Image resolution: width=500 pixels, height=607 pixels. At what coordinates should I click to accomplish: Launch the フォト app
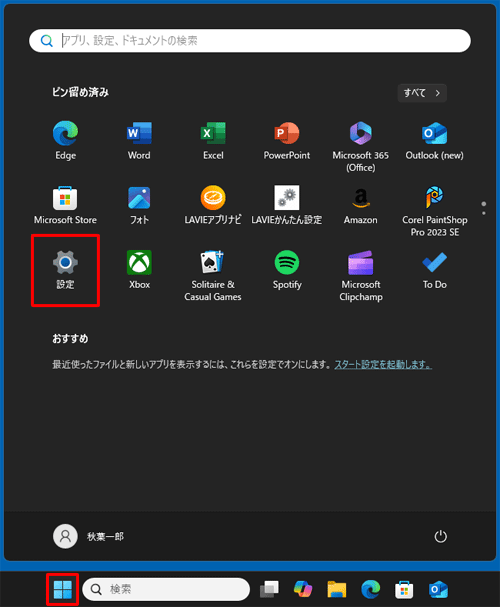(139, 205)
